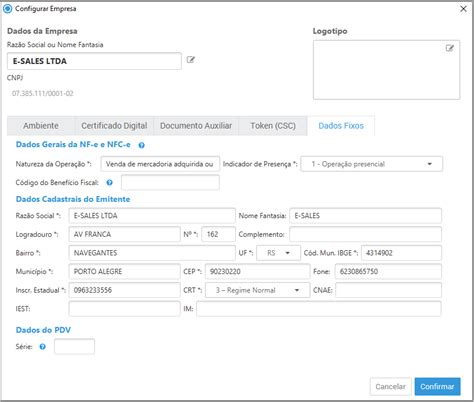Click the Nº field with 162
This screenshot has width=474, height=402.
tap(219, 234)
